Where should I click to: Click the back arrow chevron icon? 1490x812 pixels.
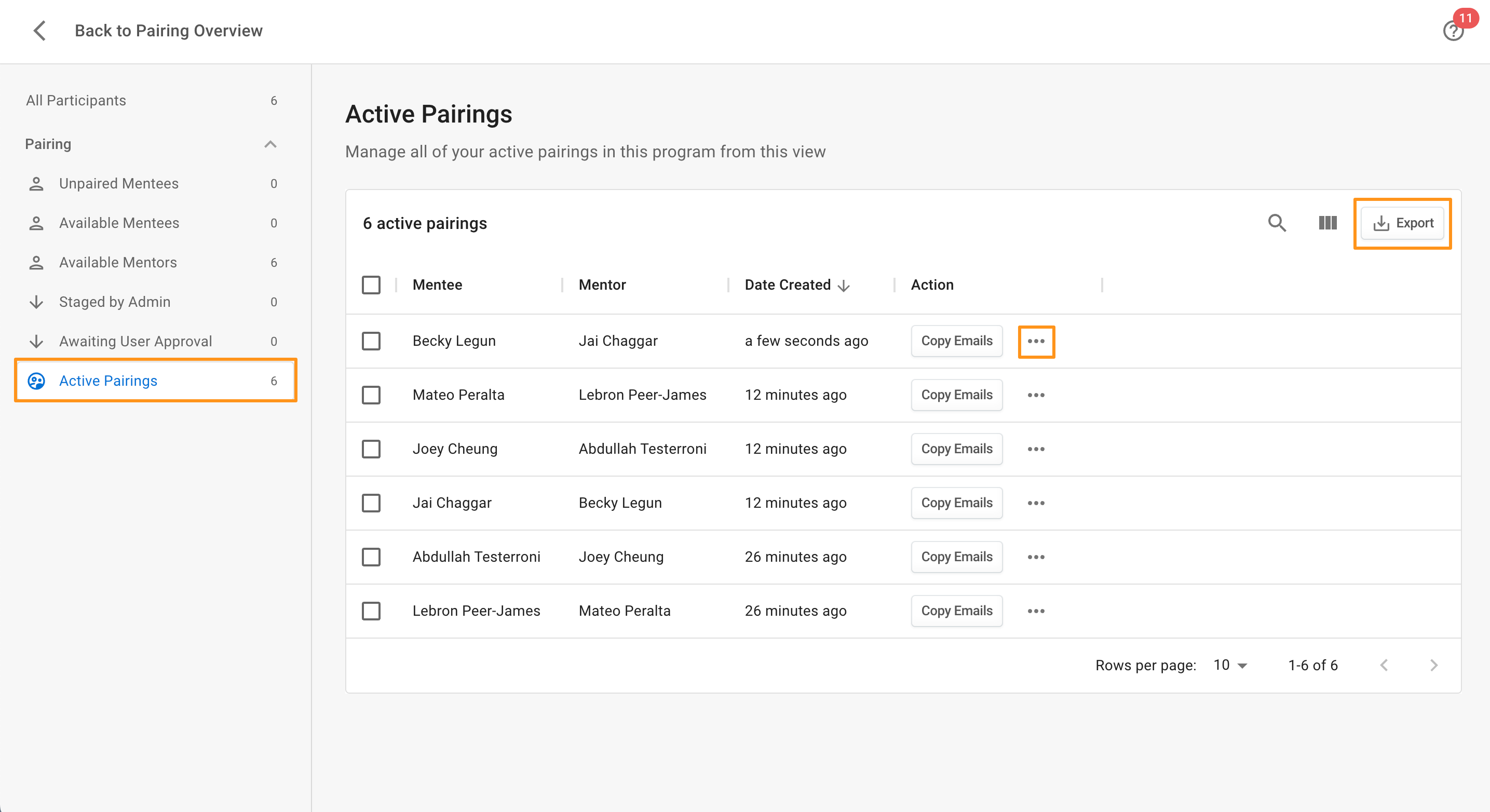click(x=39, y=31)
